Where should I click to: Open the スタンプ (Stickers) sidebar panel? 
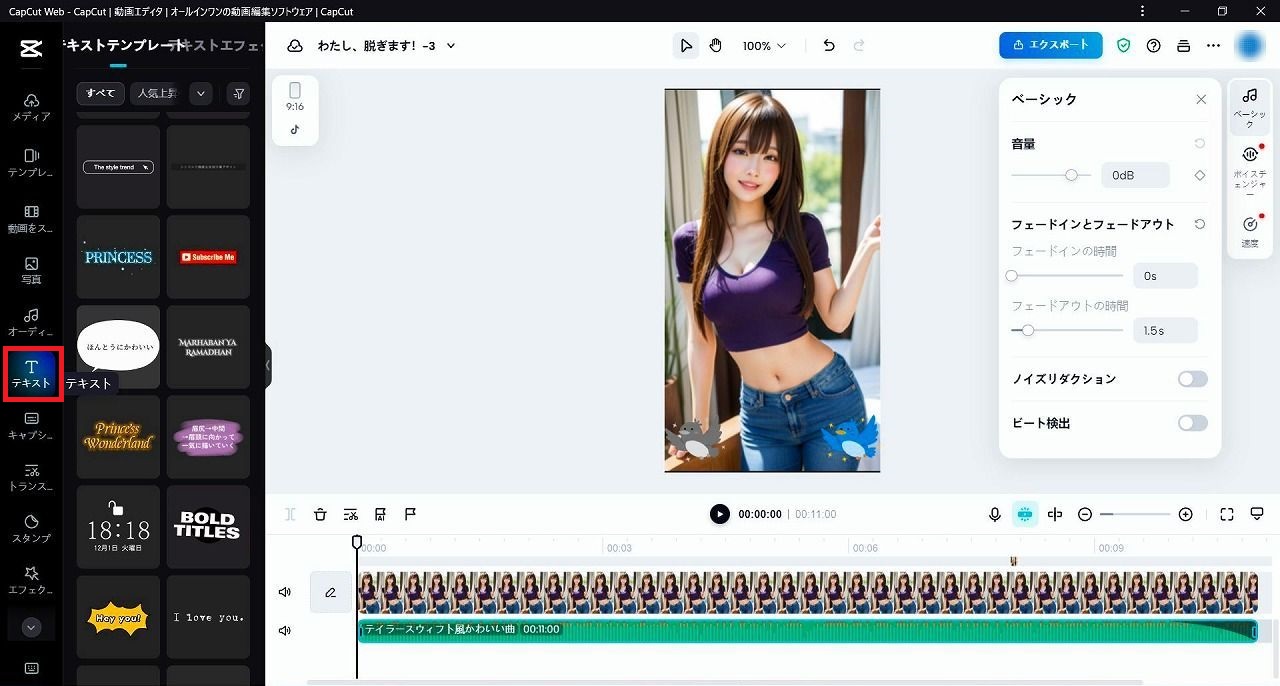(x=31, y=529)
